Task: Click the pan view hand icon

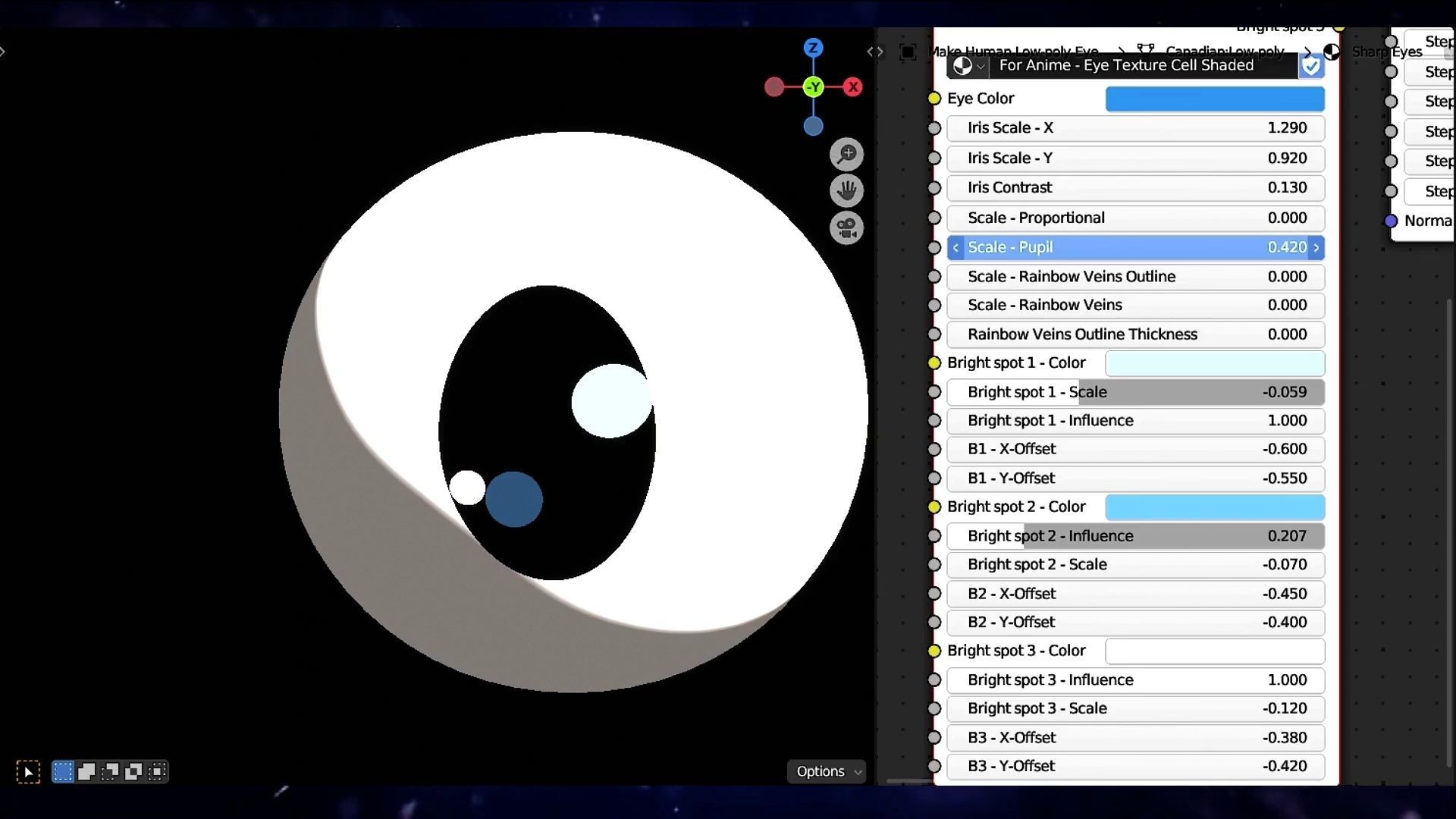Action: coord(846,191)
